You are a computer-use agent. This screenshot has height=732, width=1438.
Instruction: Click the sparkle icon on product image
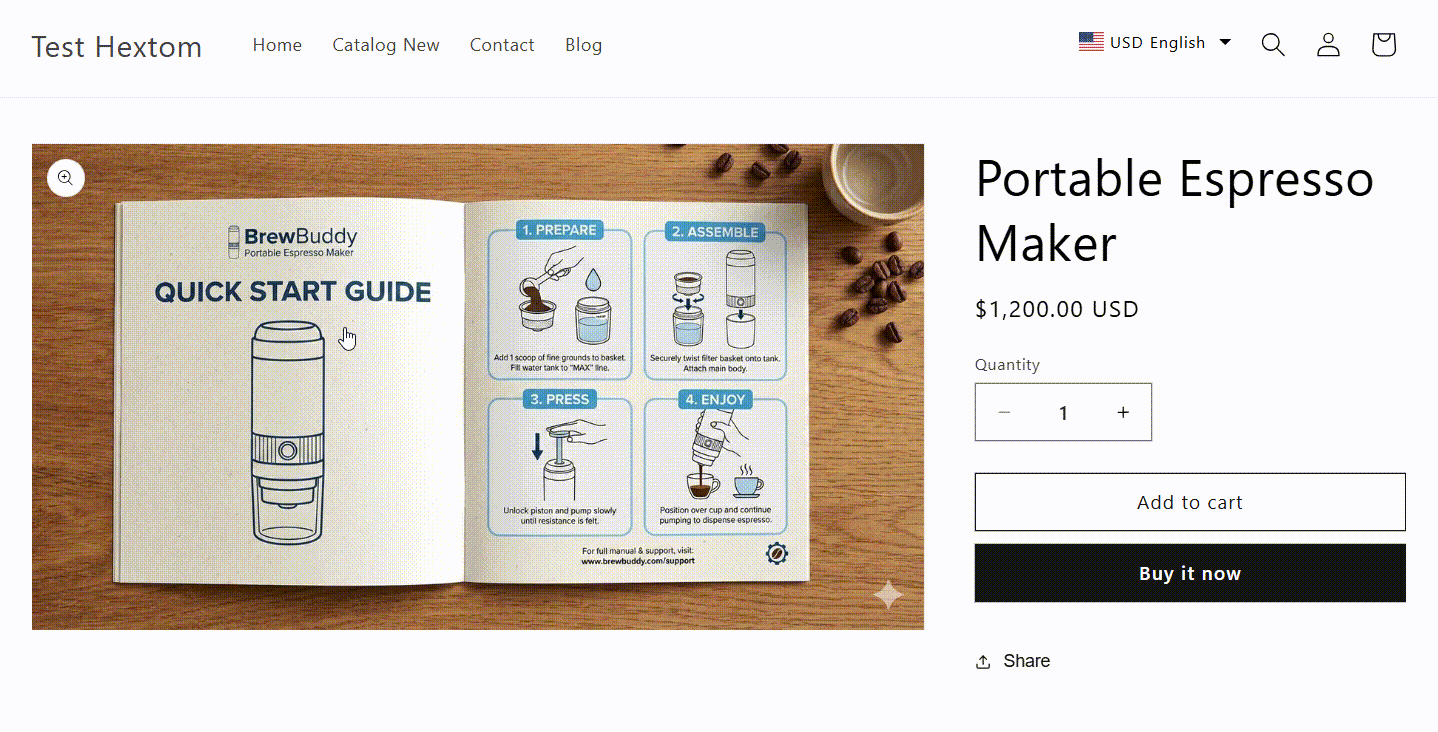888,595
